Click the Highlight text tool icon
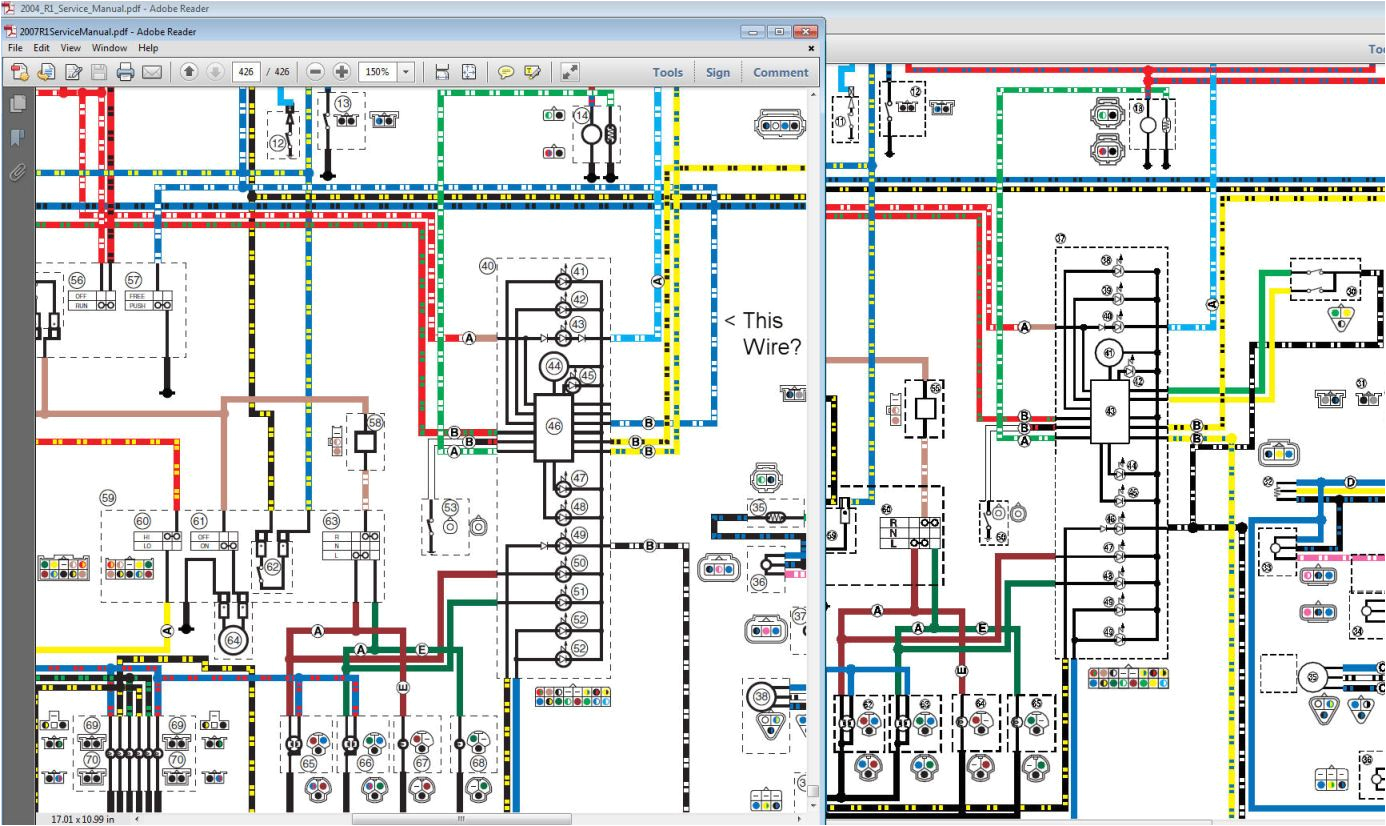This screenshot has height=826, width=1386. click(531, 71)
